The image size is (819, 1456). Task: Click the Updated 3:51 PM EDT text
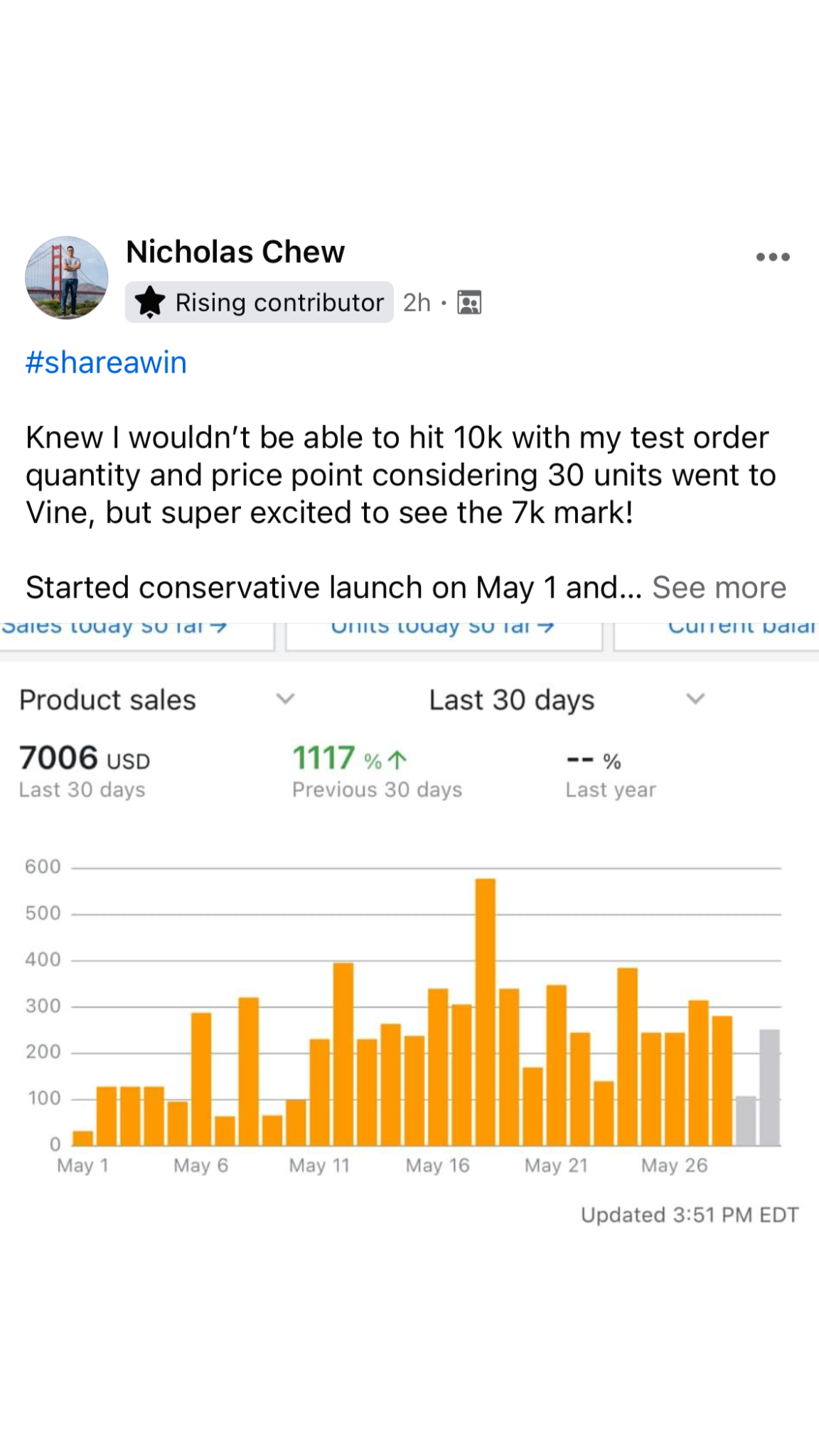coord(690,1215)
